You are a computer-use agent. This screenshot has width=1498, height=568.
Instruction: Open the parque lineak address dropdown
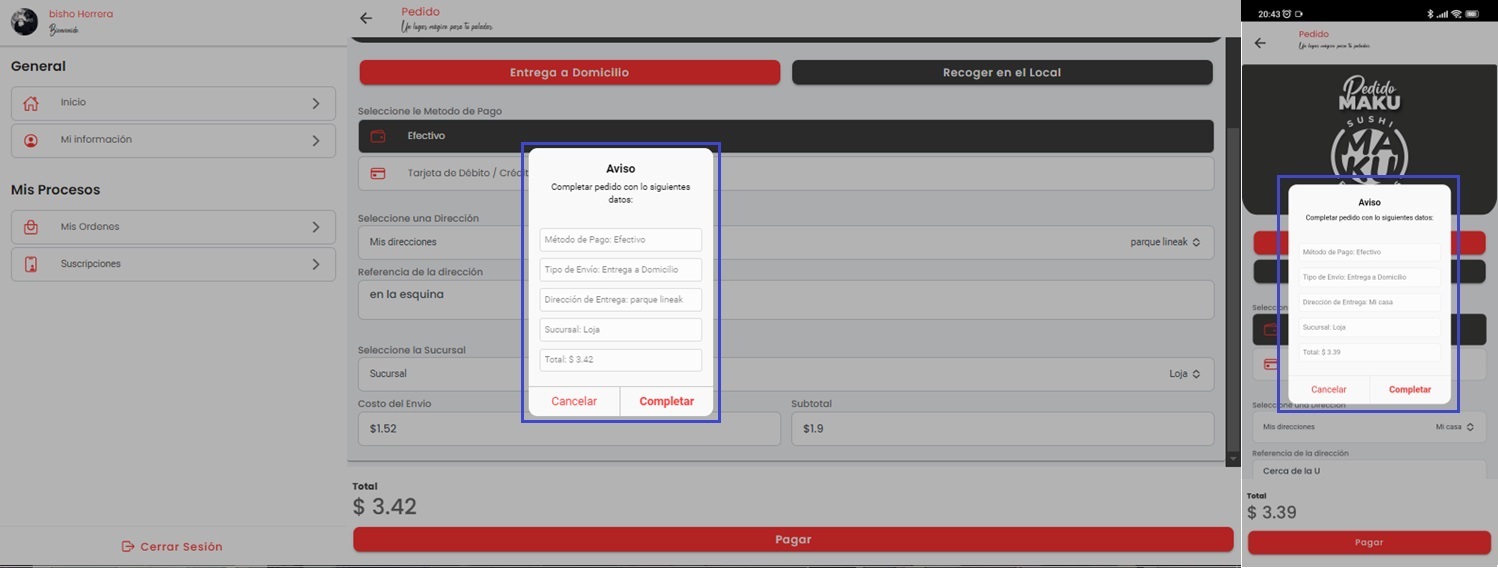1164,242
